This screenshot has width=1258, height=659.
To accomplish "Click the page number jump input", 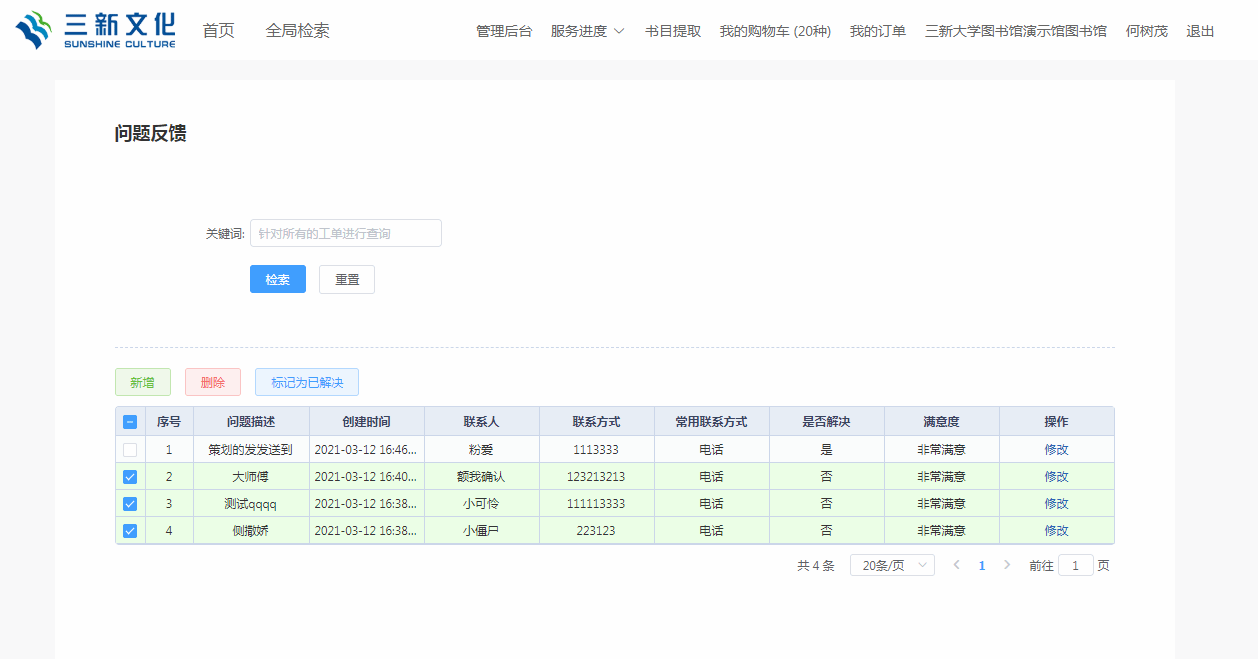I will (x=1075, y=565).
